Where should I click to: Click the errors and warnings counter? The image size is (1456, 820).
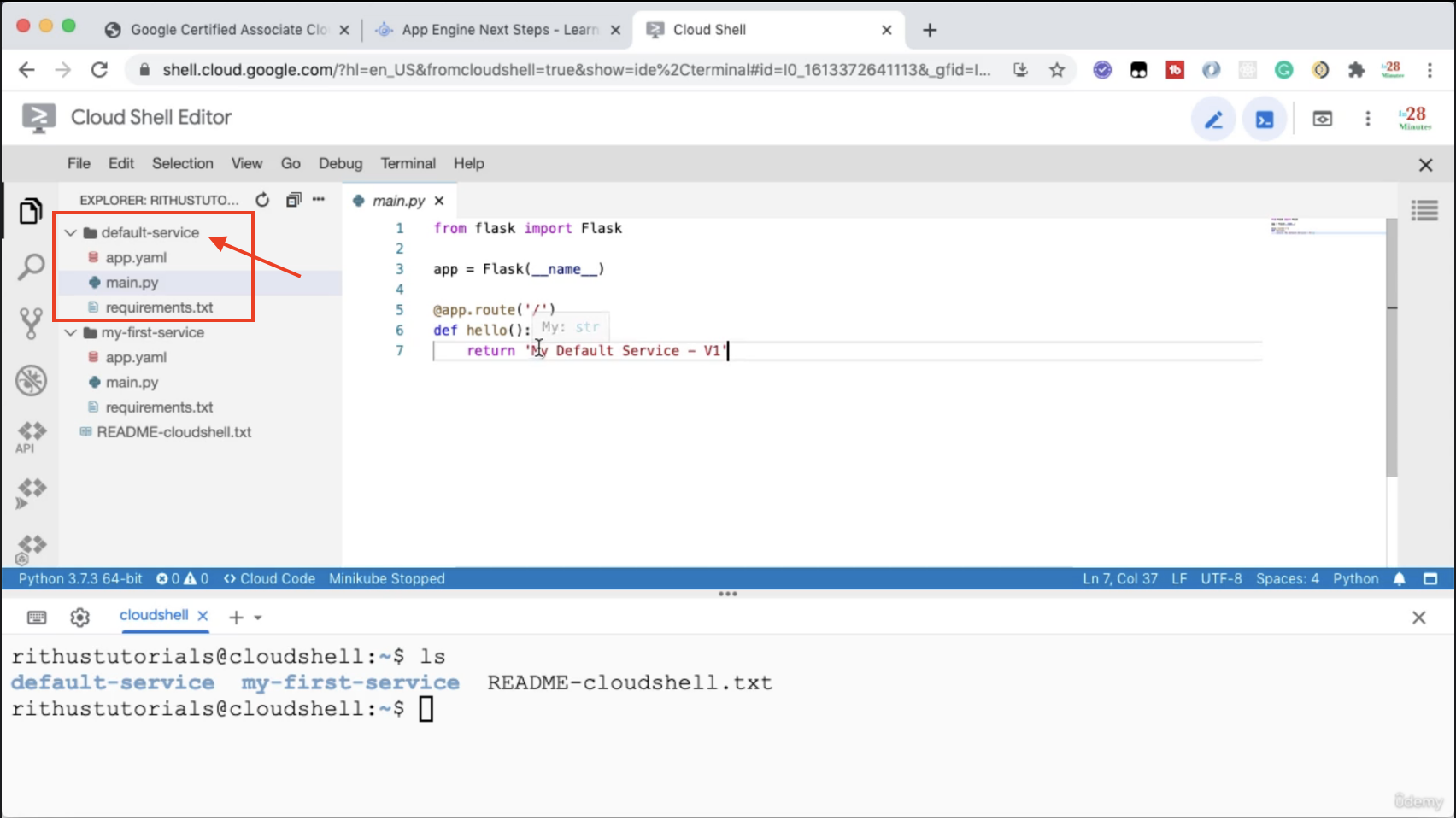point(182,579)
